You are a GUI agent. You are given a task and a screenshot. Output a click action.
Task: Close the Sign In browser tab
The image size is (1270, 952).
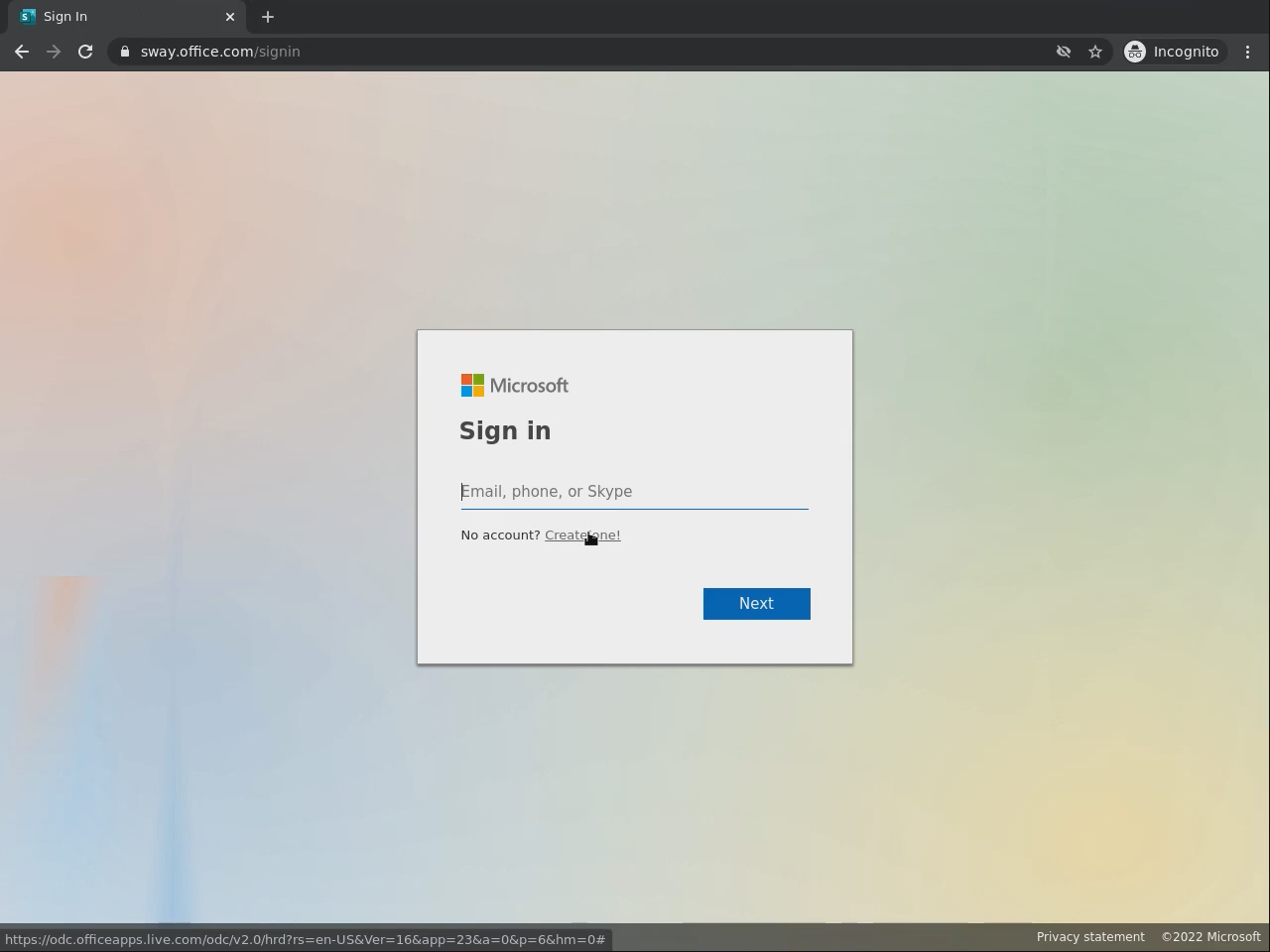tap(230, 17)
